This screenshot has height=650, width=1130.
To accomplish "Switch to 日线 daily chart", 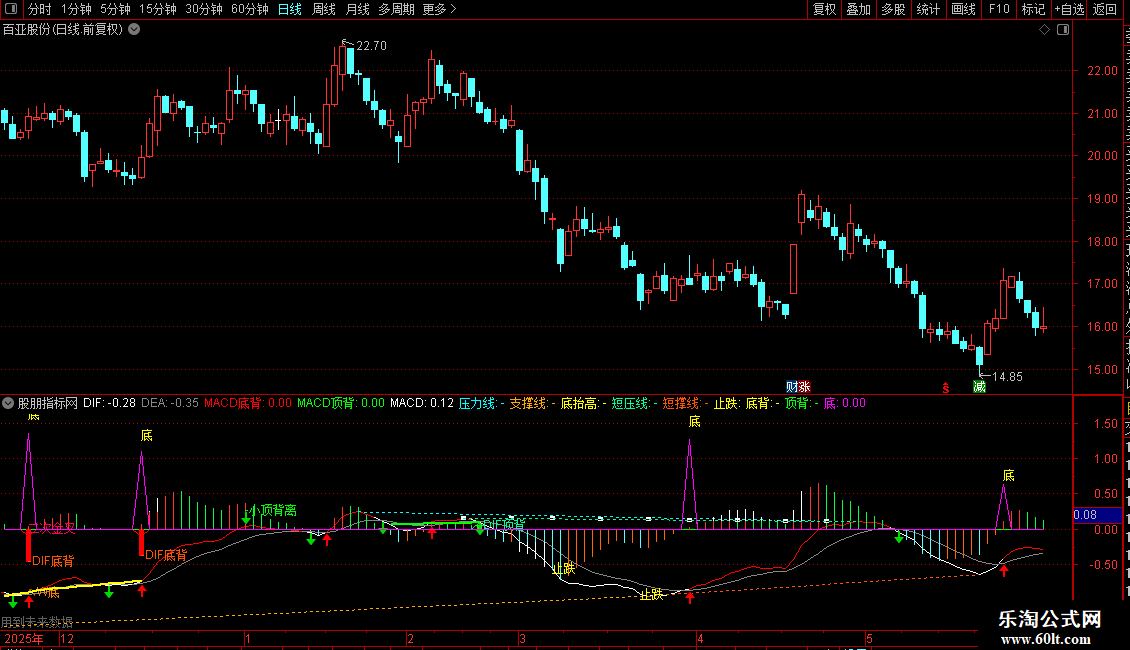I will pyautogui.click(x=290, y=9).
